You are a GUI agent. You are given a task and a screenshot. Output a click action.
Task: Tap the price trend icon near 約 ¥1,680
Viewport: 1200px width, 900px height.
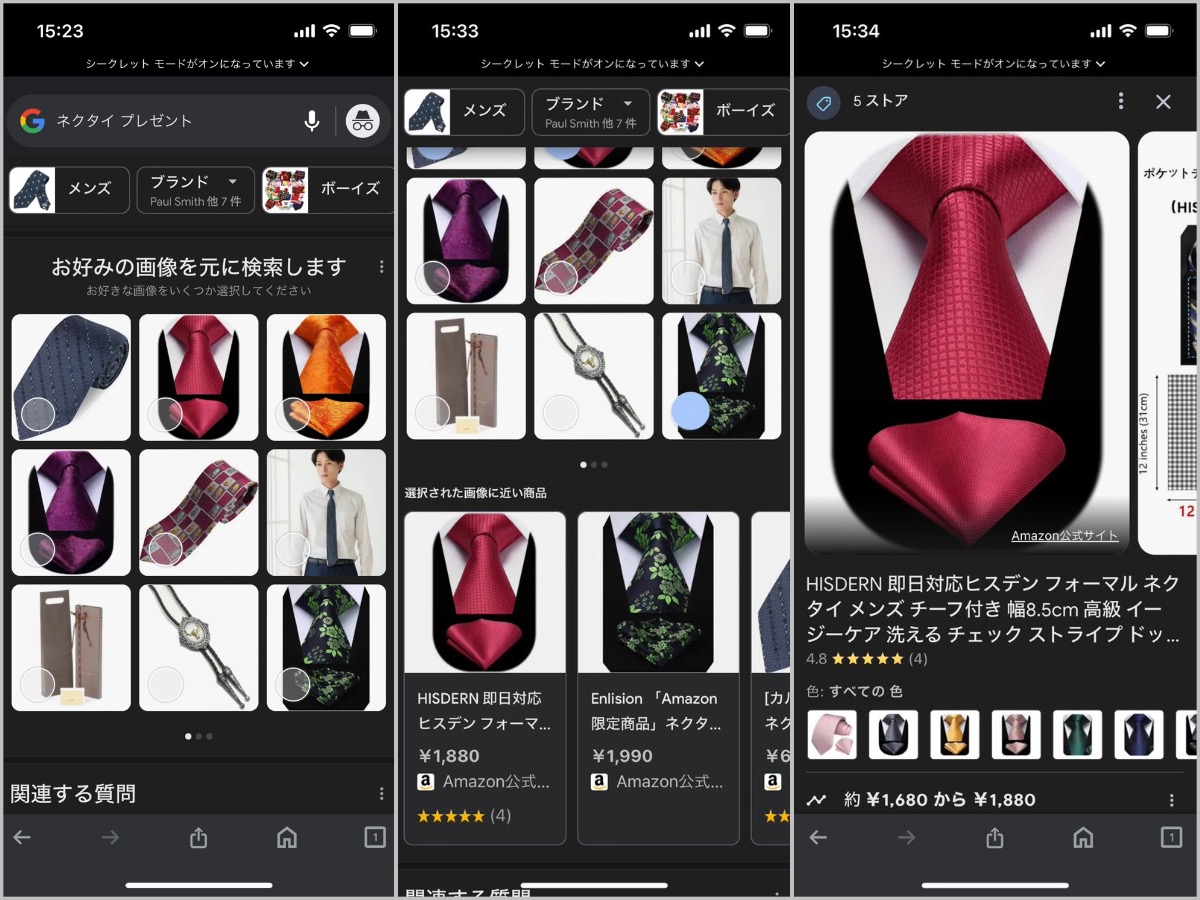(x=817, y=800)
